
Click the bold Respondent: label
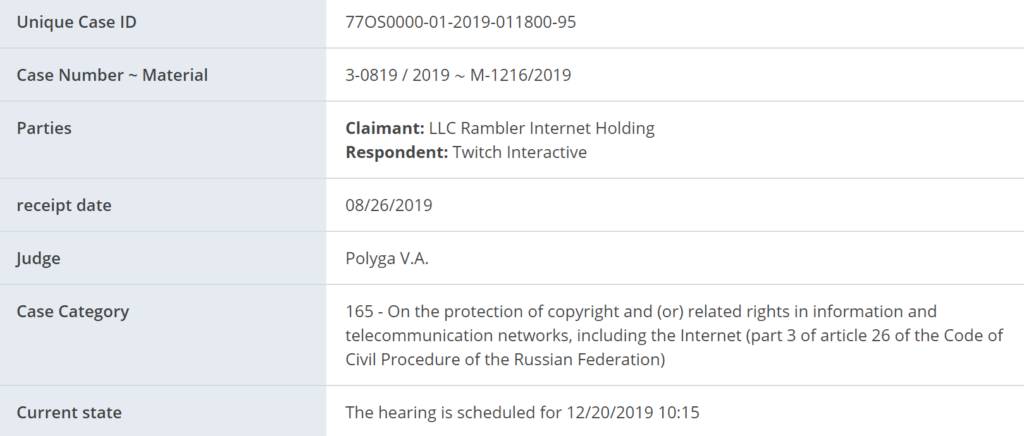pyautogui.click(x=396, y=152)
